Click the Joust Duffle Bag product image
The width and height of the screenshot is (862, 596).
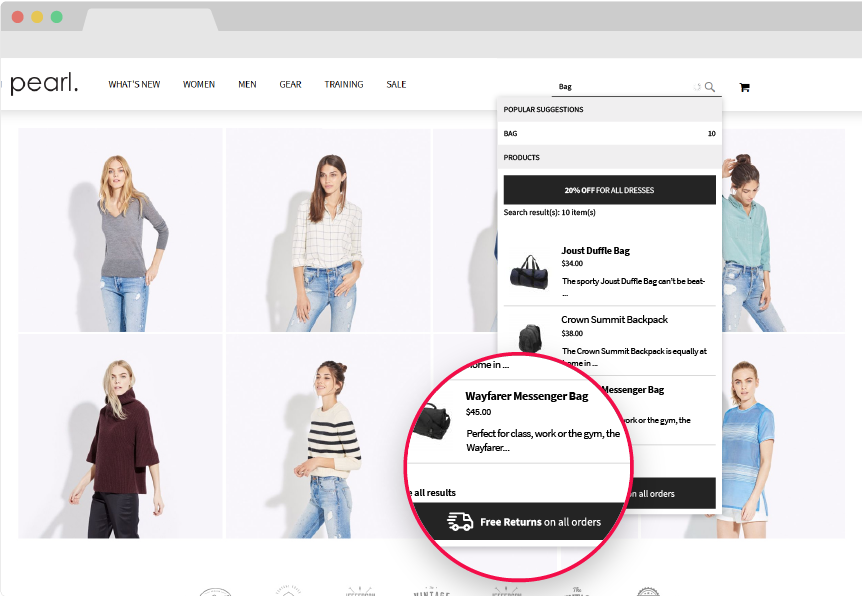pyautogui.click(x=528, y=272)
